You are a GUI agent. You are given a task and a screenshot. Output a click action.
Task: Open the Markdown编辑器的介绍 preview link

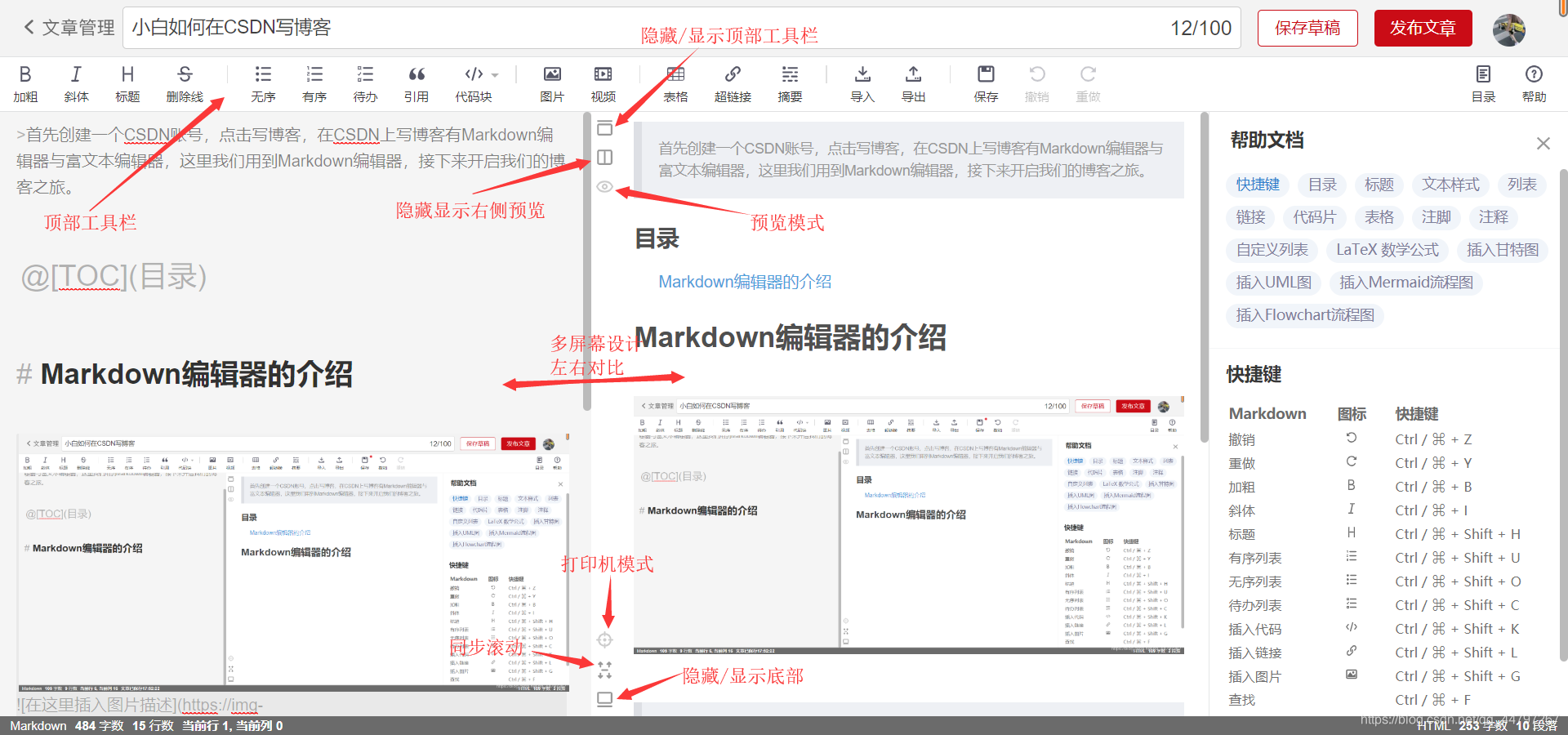pyautogui.click(x=745, y=282)
